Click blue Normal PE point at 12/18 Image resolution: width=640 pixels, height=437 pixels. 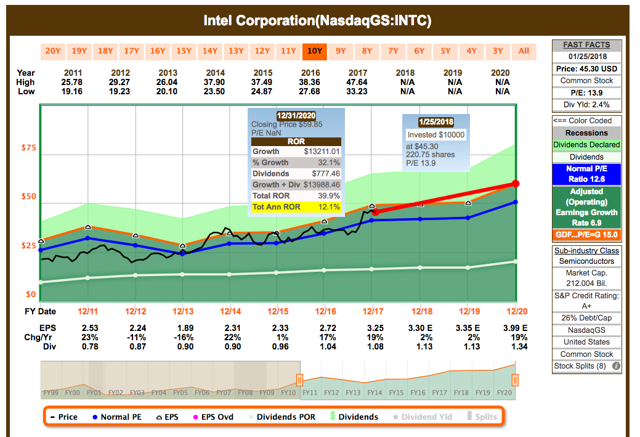(420, 219)
